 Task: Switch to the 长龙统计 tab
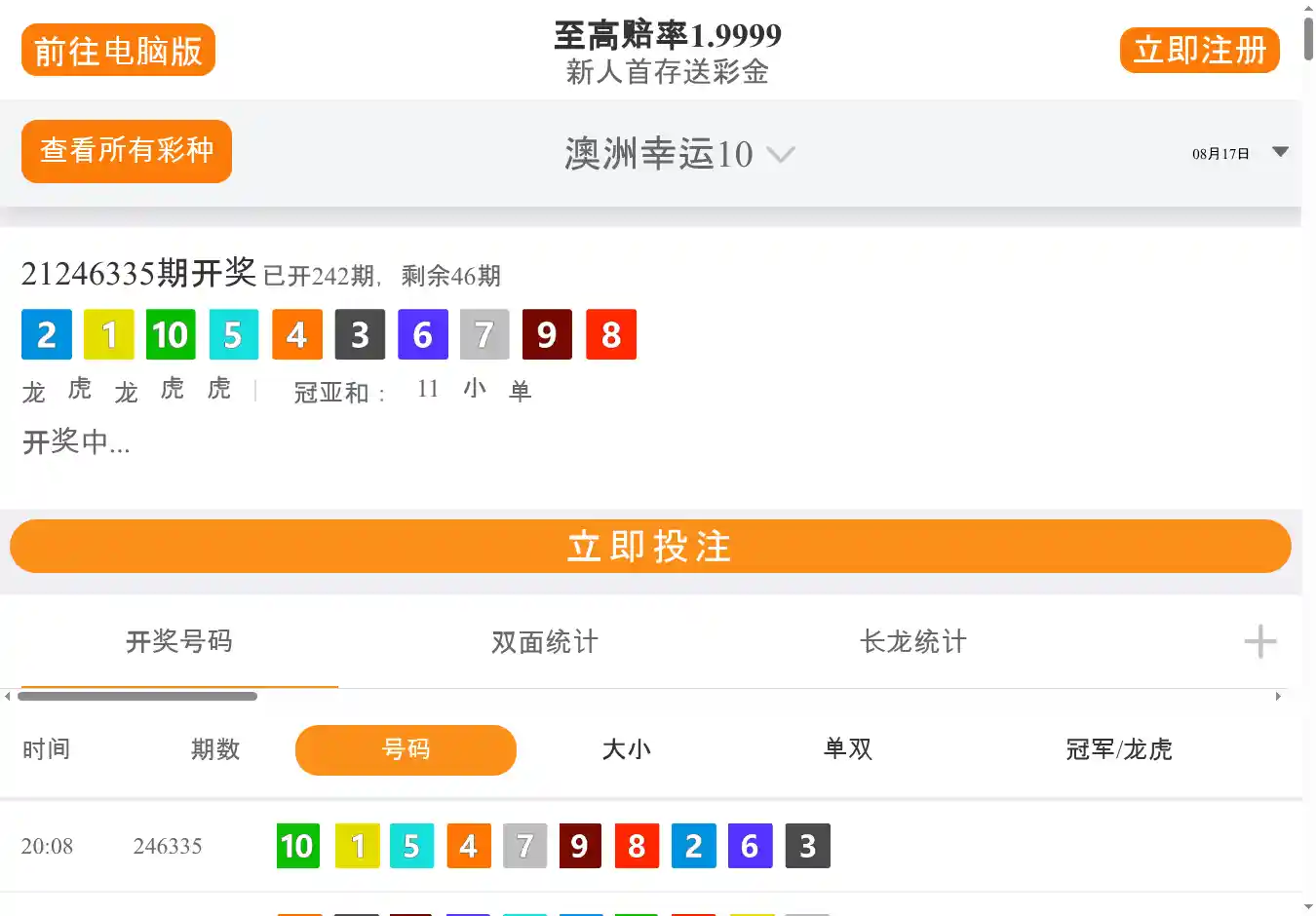pyautogui.click(x=912, y=641)
